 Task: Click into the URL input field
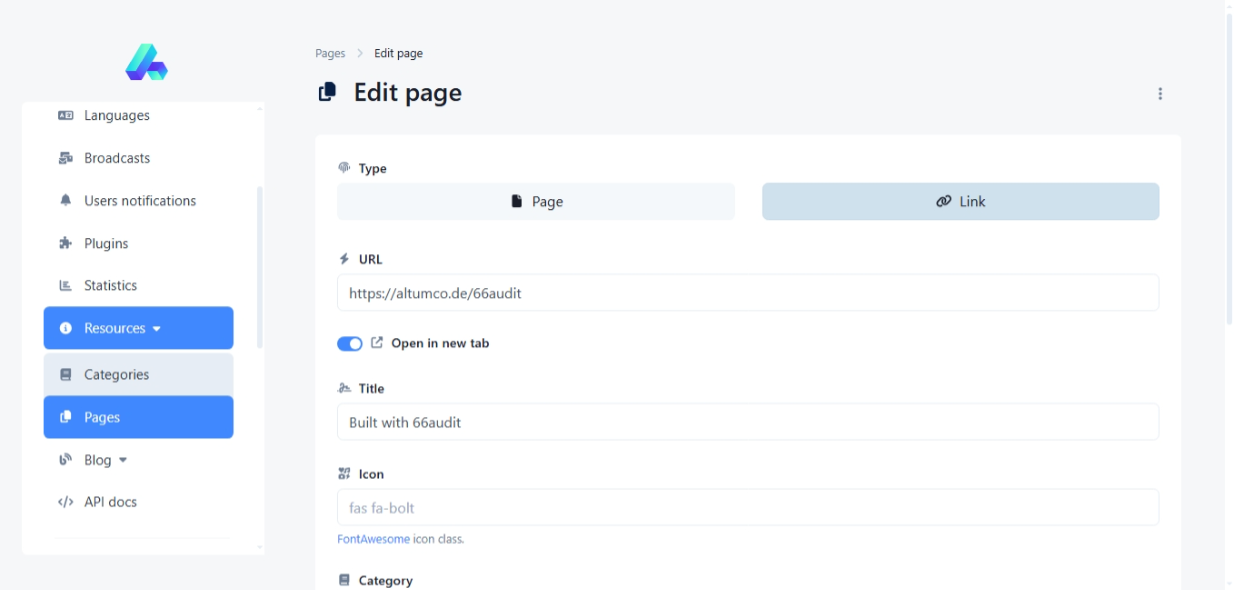point(747,293)
